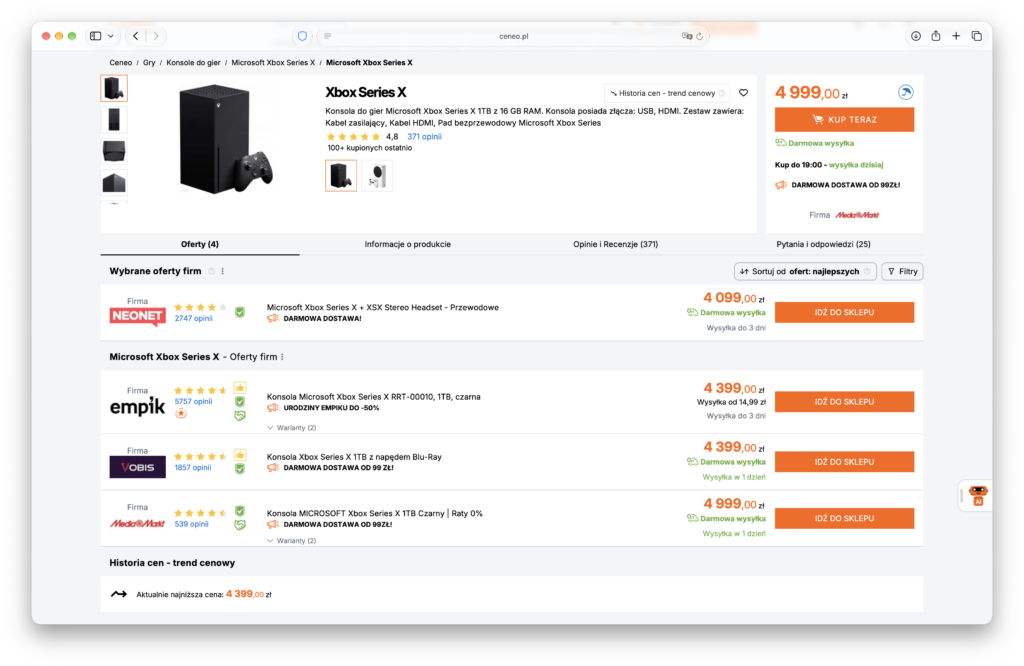Open Safari downloads icon
Image resolution: width=1024 pixels, height=666 pixels.
point(916,36)
